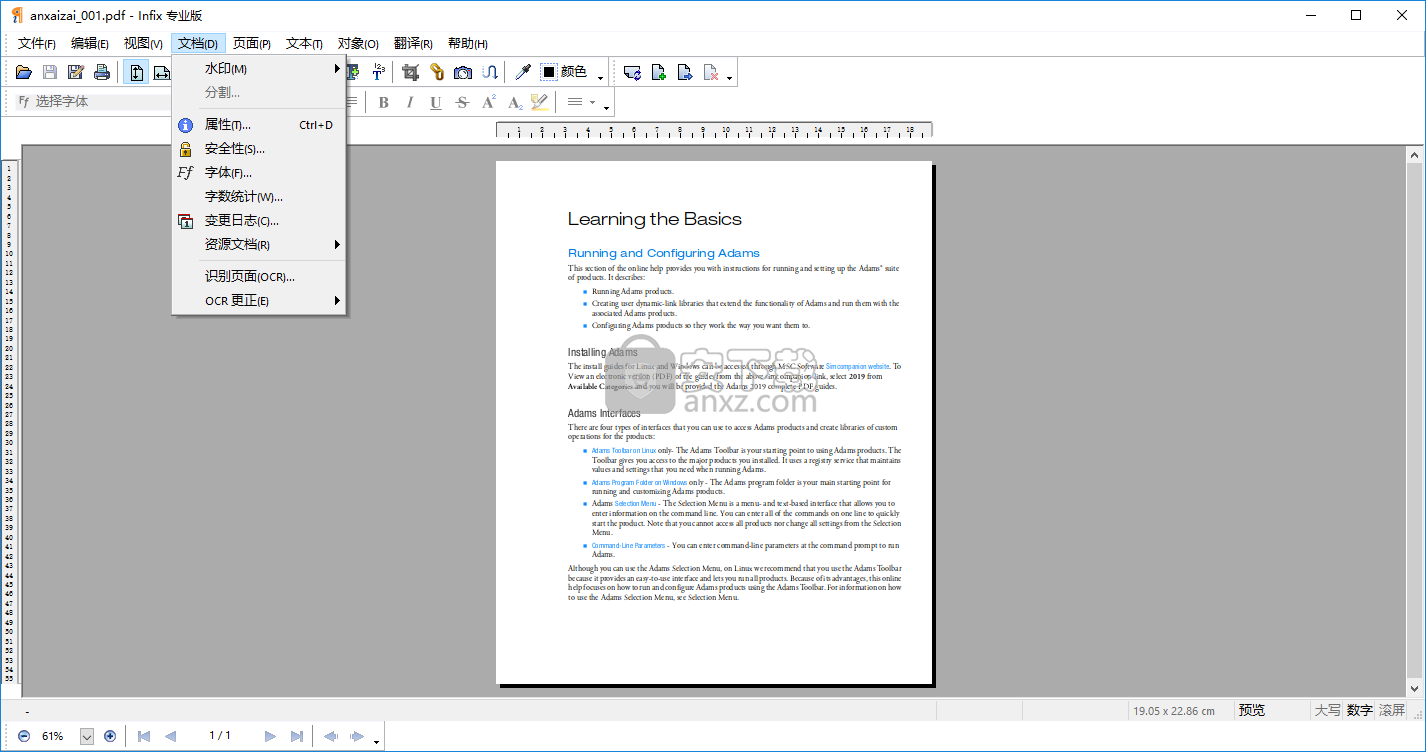This screenshot has height=752, width=1426.
Task: Open the 文件(F) menu
Action: click(37, 43)
